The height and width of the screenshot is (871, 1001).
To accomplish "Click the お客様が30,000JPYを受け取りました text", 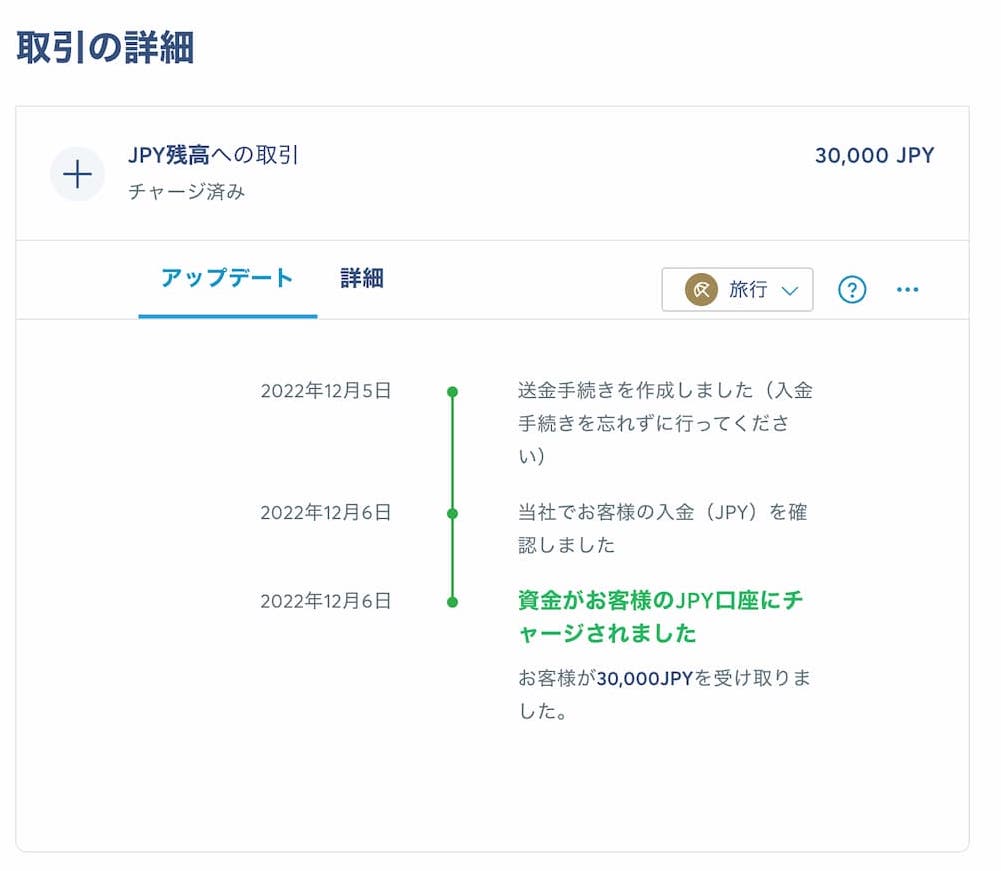I will pos(664,694).
